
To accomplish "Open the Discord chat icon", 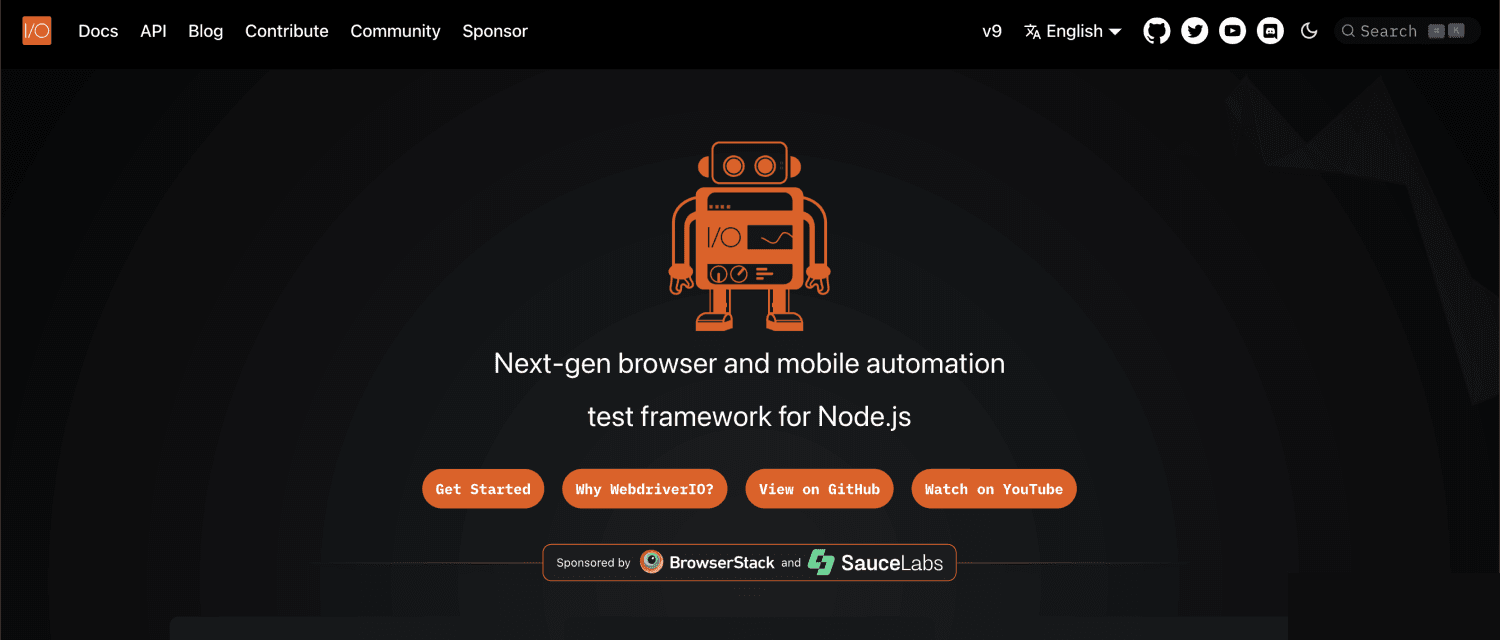I will [1271, 31].
